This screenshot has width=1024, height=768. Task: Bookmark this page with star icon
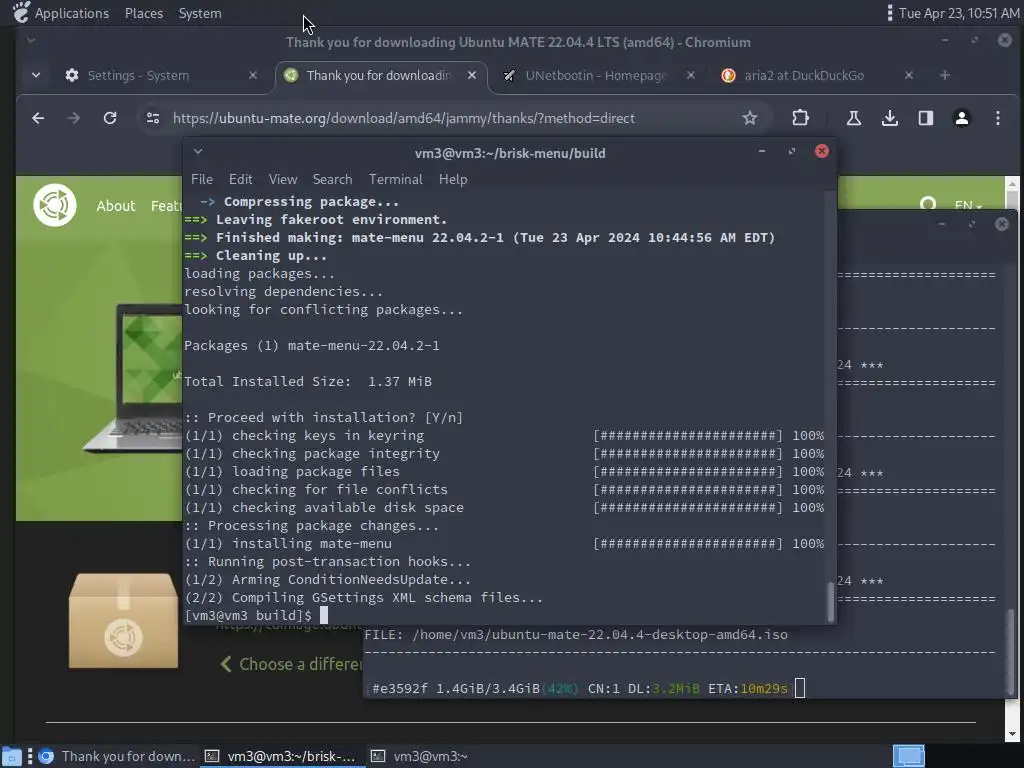click(x=750, y=118)
